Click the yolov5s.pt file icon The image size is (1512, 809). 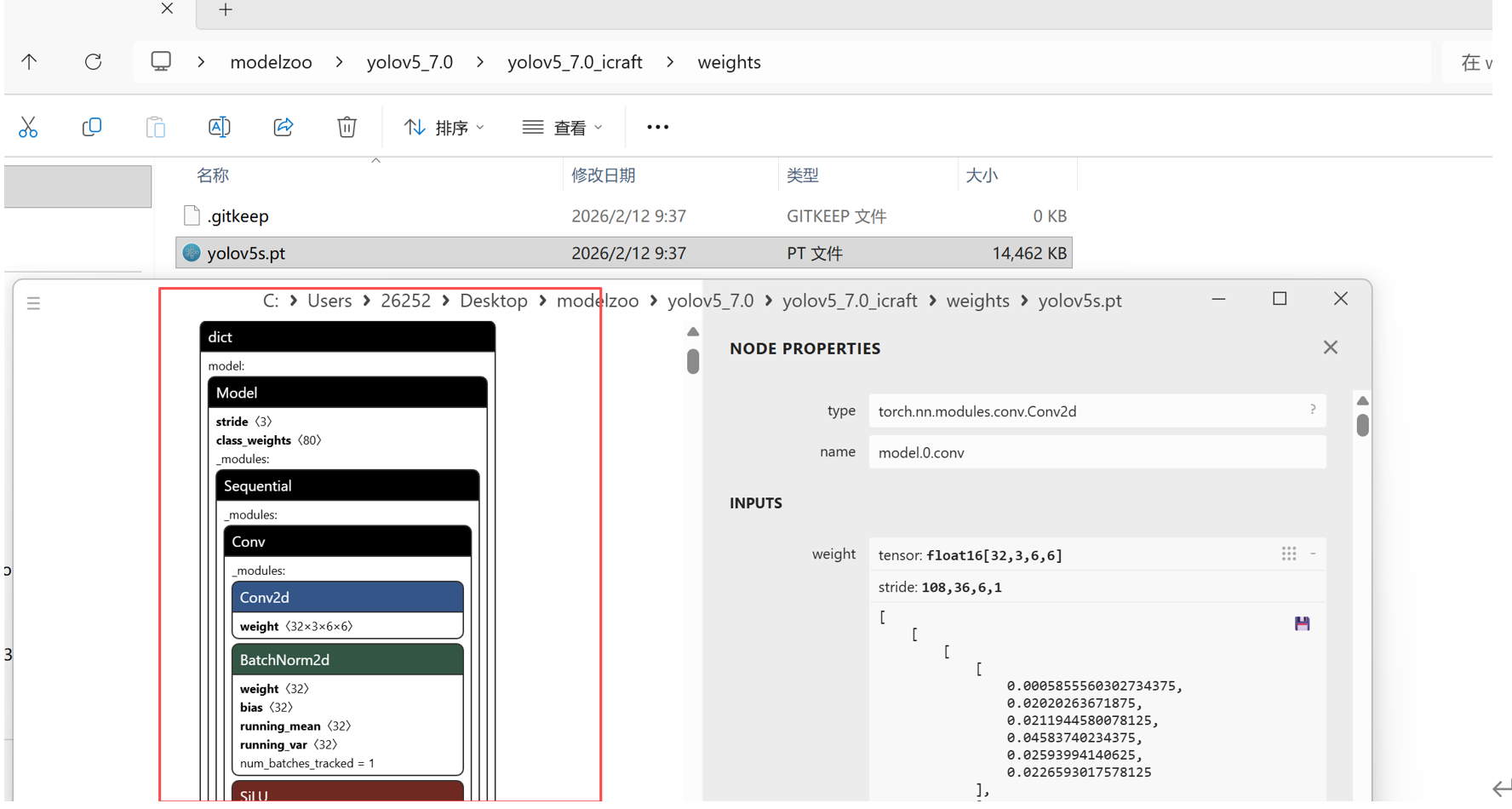click(192, 253)
